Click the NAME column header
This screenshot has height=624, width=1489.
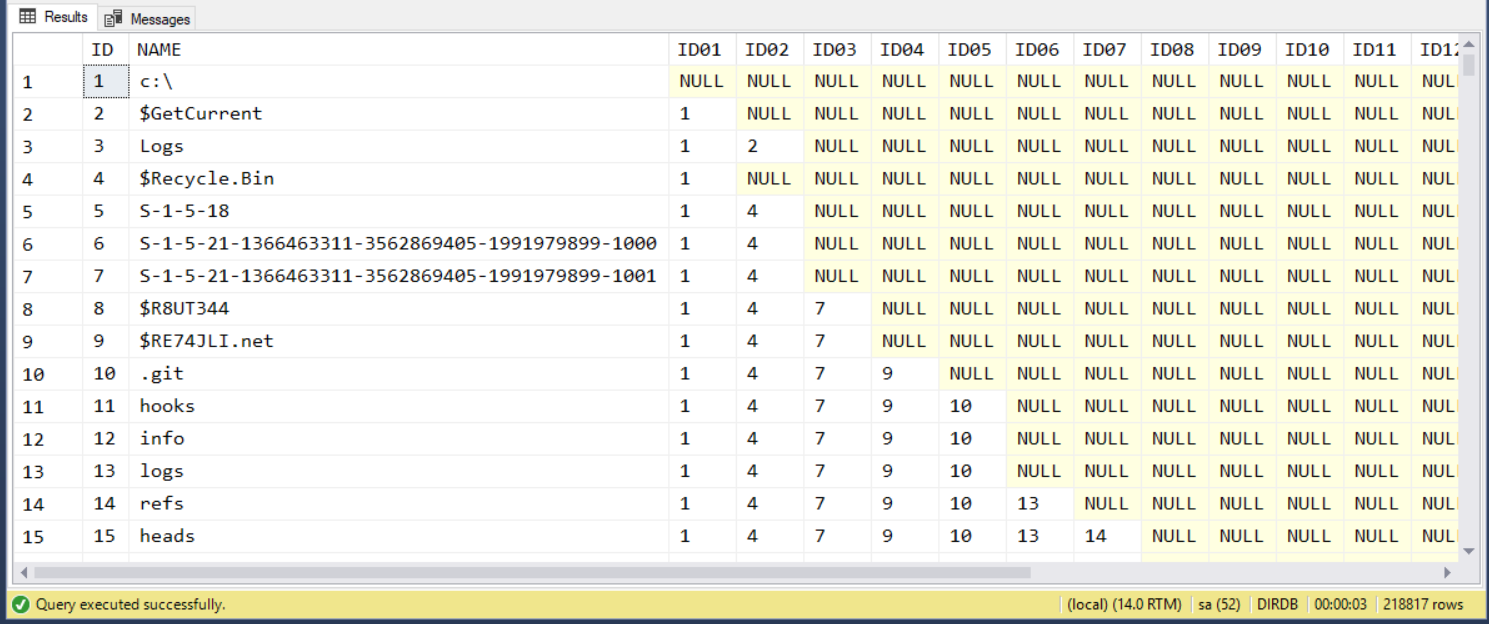[159, 49]
